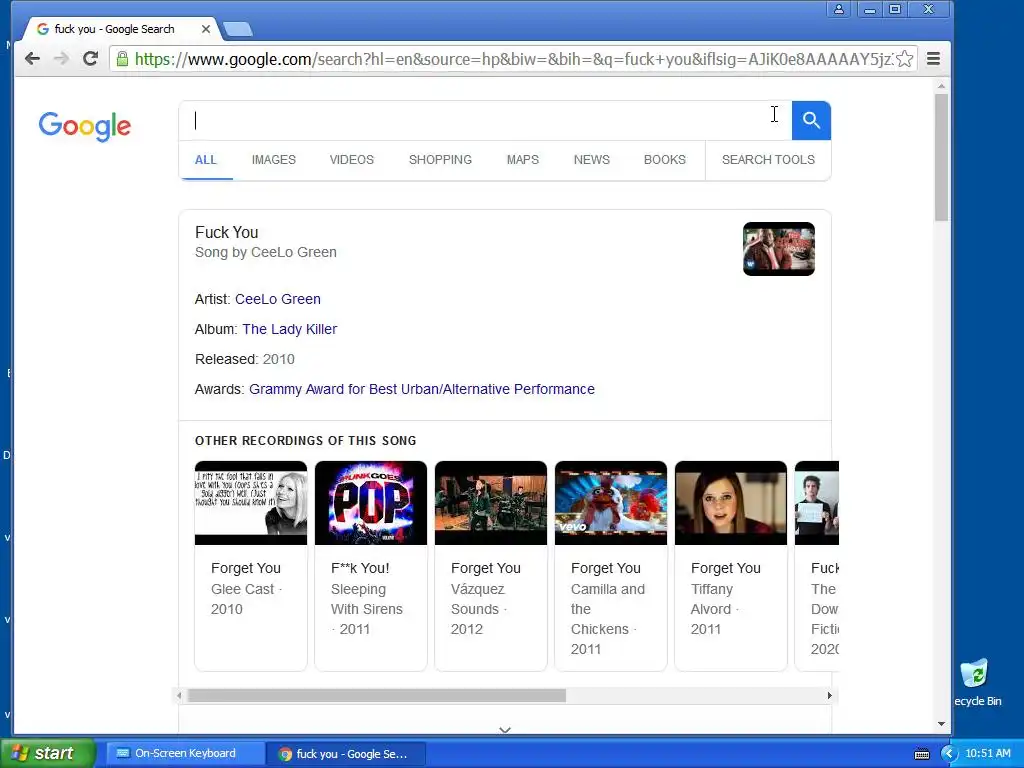Click the blue magnifier search button

(x=811, y=120)
